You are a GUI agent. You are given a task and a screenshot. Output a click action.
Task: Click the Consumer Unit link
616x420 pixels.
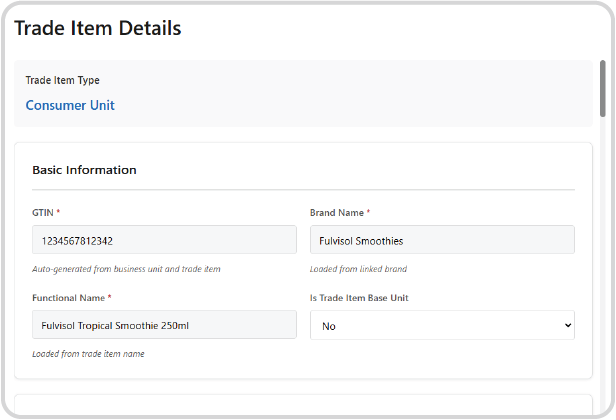click(x=70, y=105)
